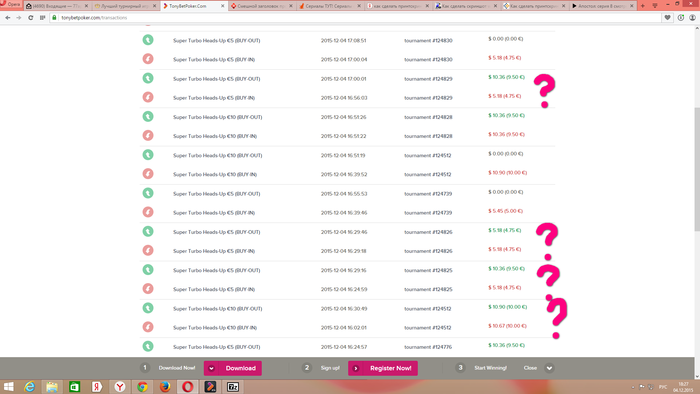The image size is (700, 394).
Task: Click green buy-out icon for tournament #124826
Action: [x=148, y=232]
